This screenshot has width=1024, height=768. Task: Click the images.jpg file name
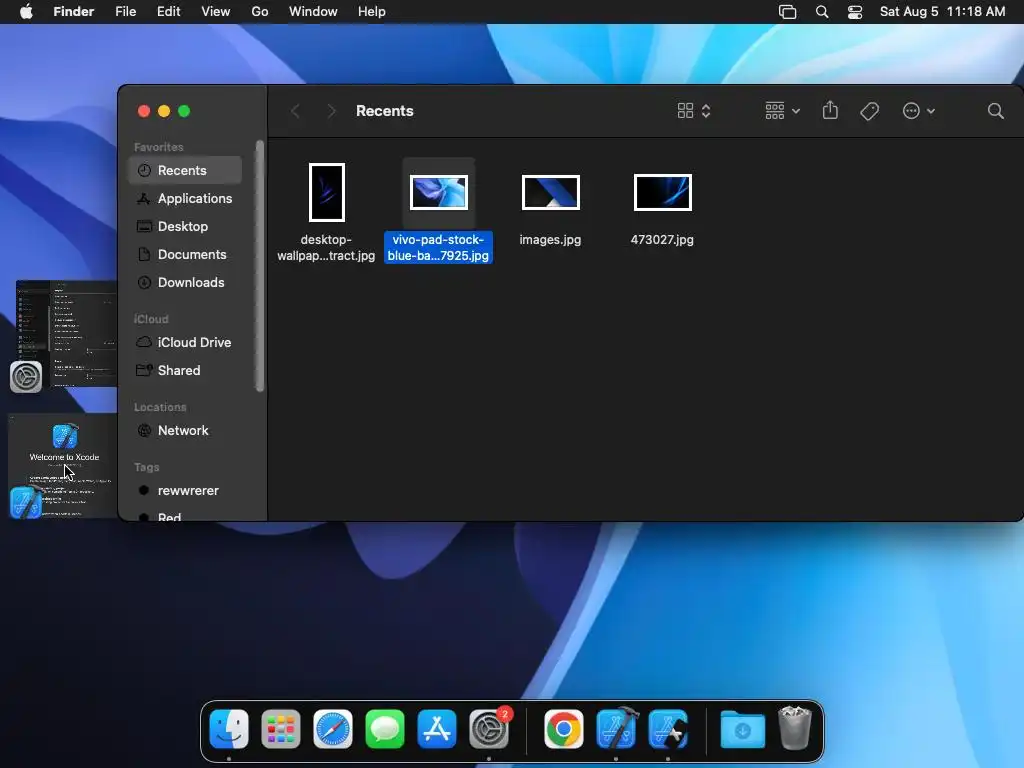pos(551,240)
